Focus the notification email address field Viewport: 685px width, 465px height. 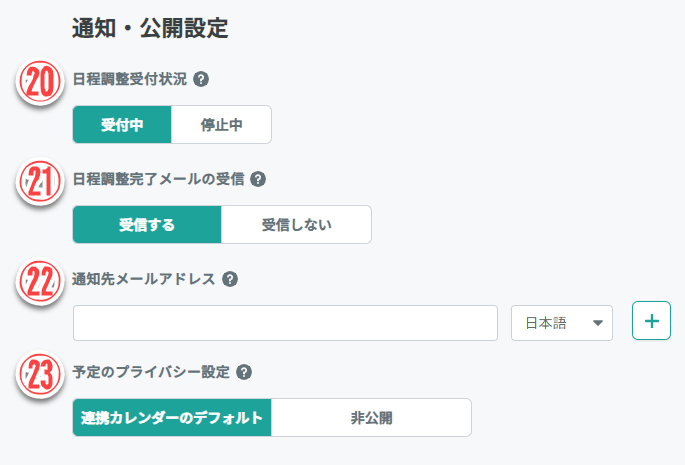coord(285,323)
